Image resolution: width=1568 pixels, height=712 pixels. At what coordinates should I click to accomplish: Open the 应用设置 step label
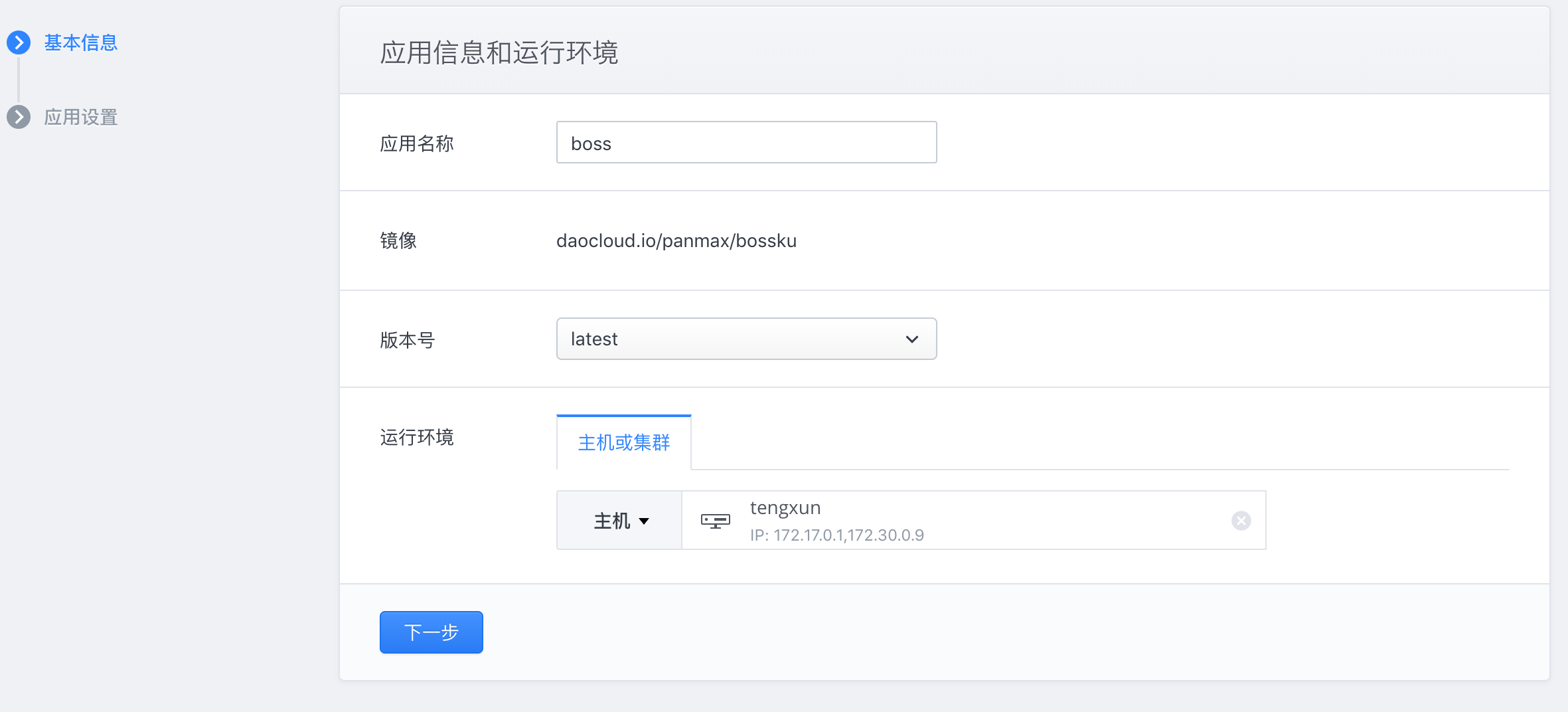coord(80,117)
